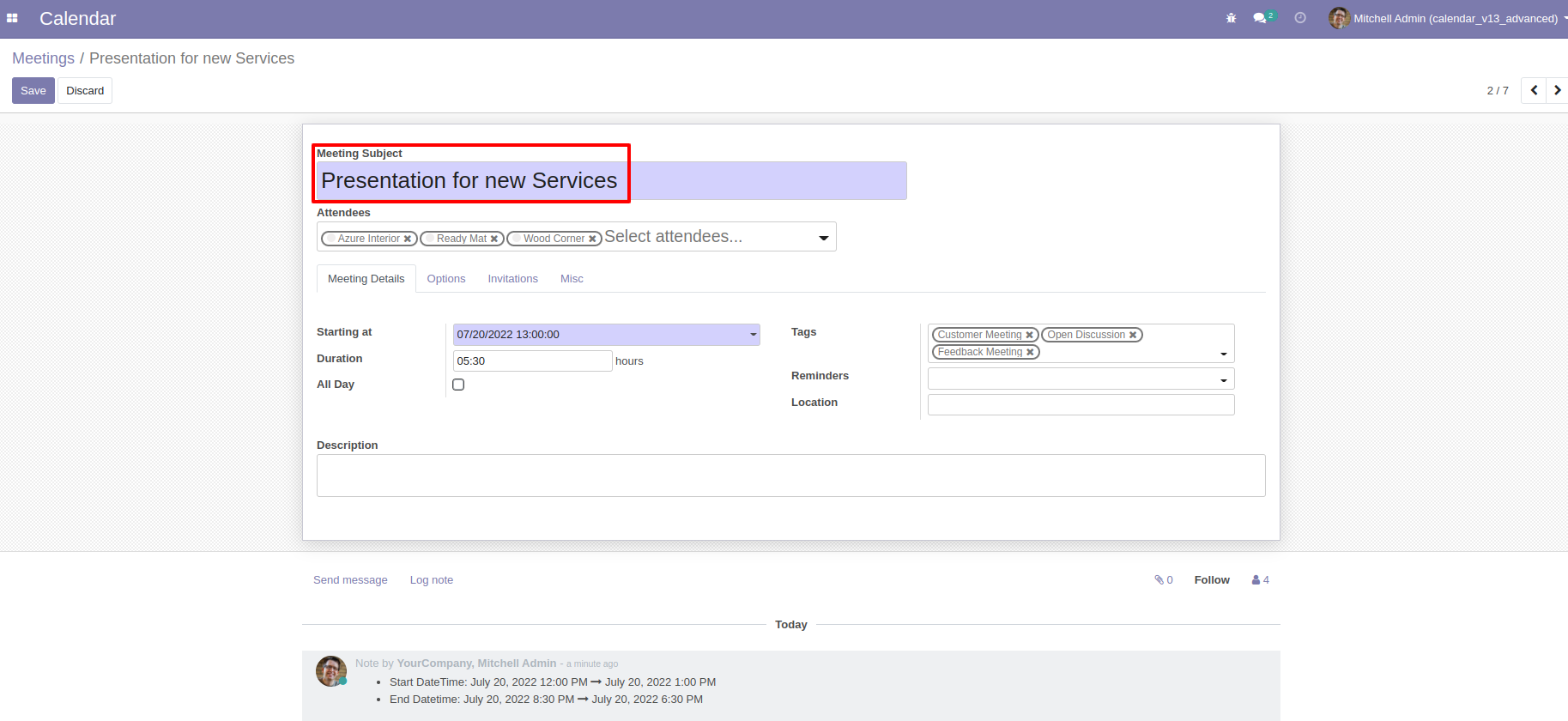Remove Azure Interior attendee tag

(408, 239)
